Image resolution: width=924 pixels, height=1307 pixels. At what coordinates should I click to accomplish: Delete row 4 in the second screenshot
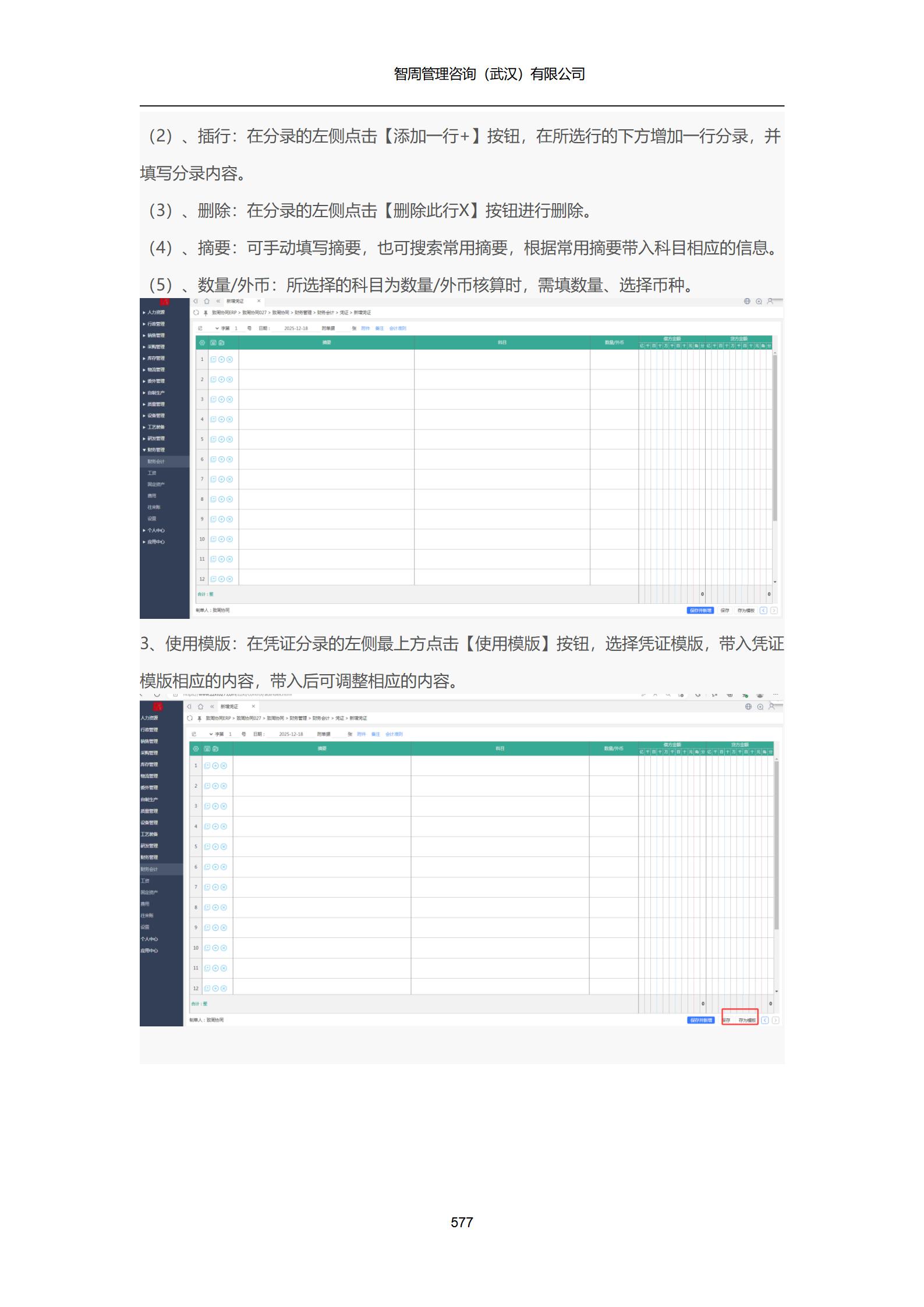click(224, 826)
